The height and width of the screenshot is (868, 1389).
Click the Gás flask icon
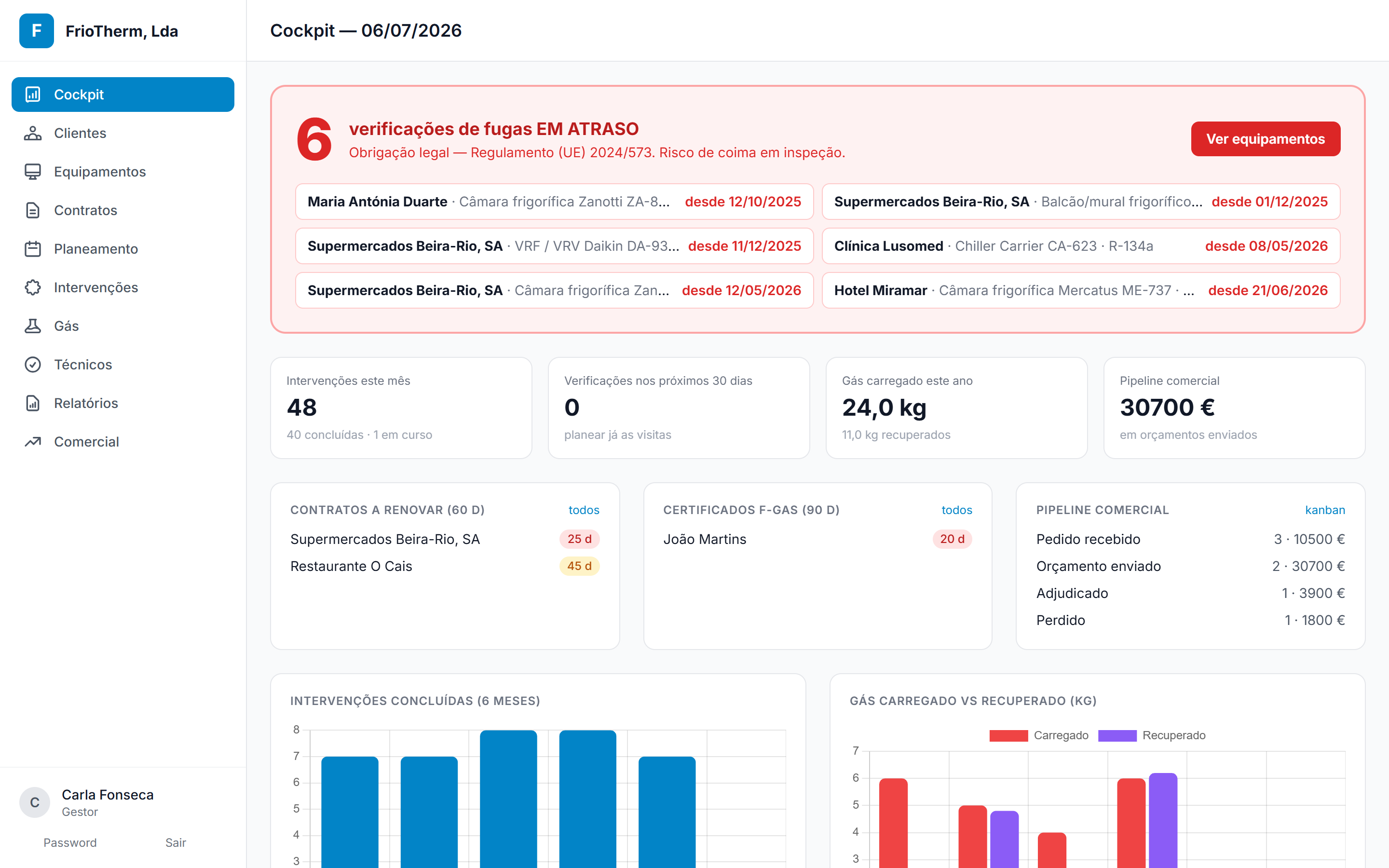[x=33, y=325]
